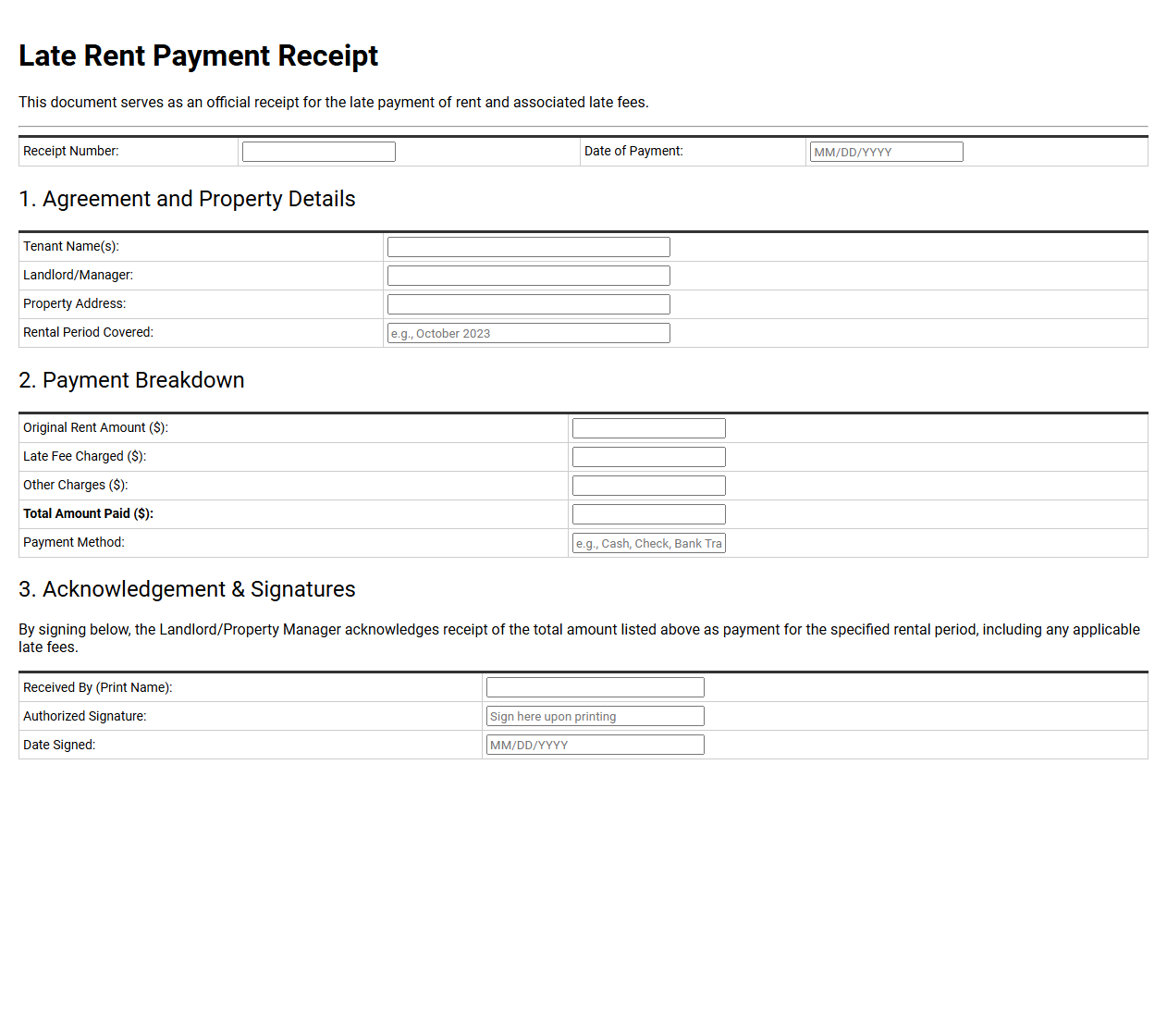The height and width of the screenshot is (1036, 1167).
Task: Click the 'Received By (Print Name):' label
Action: 98,687
